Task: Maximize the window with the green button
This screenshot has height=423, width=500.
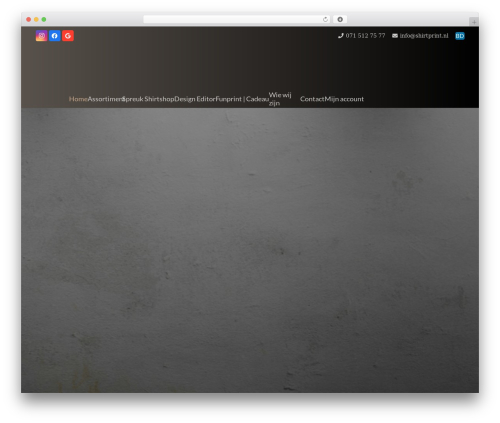Action: (x=44, y=19)
